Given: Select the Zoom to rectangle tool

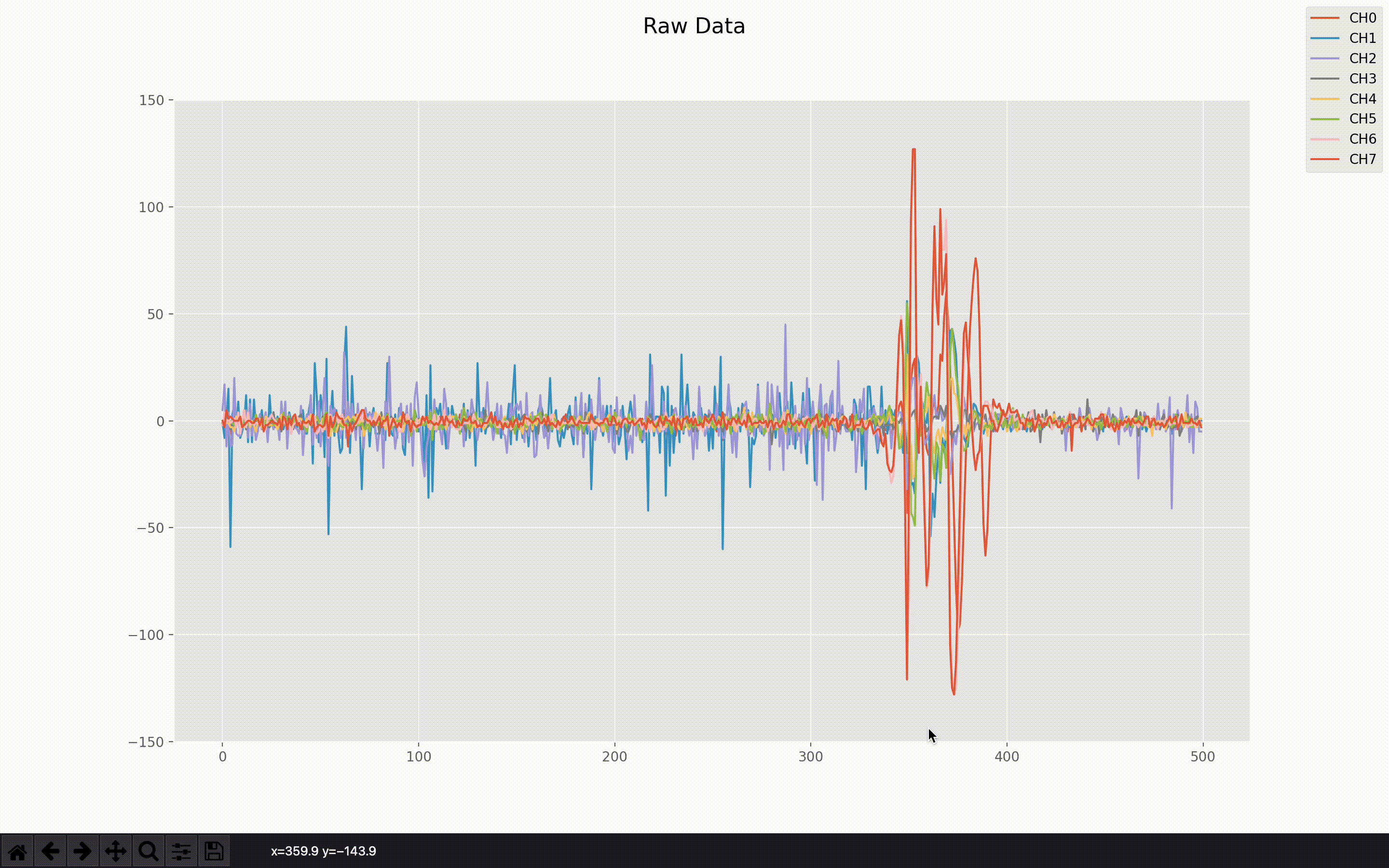Looking at the screenshot, I should 148,851.
